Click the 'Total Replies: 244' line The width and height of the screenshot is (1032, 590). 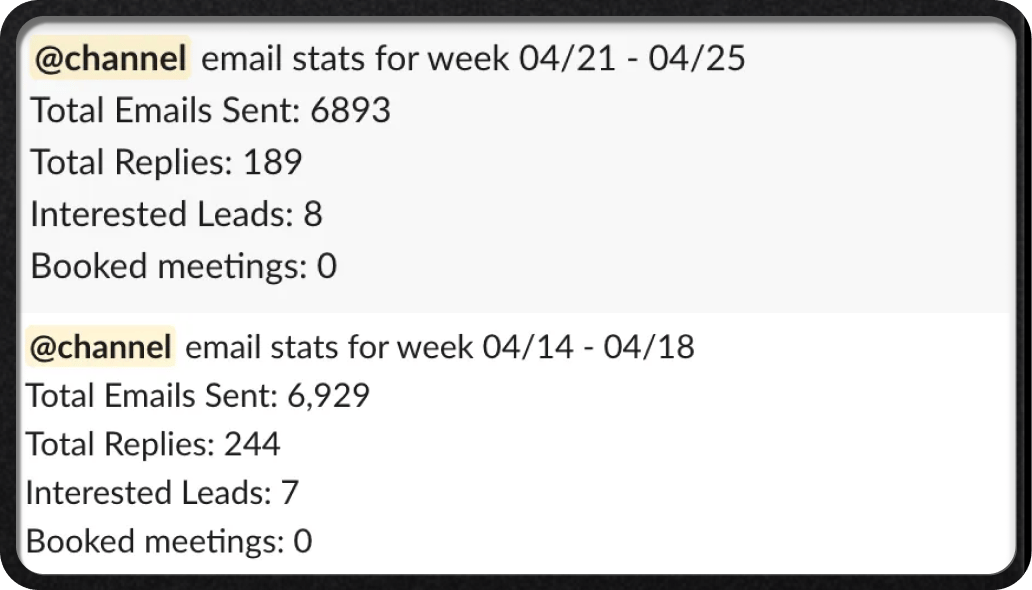click(x=153, y=444)
